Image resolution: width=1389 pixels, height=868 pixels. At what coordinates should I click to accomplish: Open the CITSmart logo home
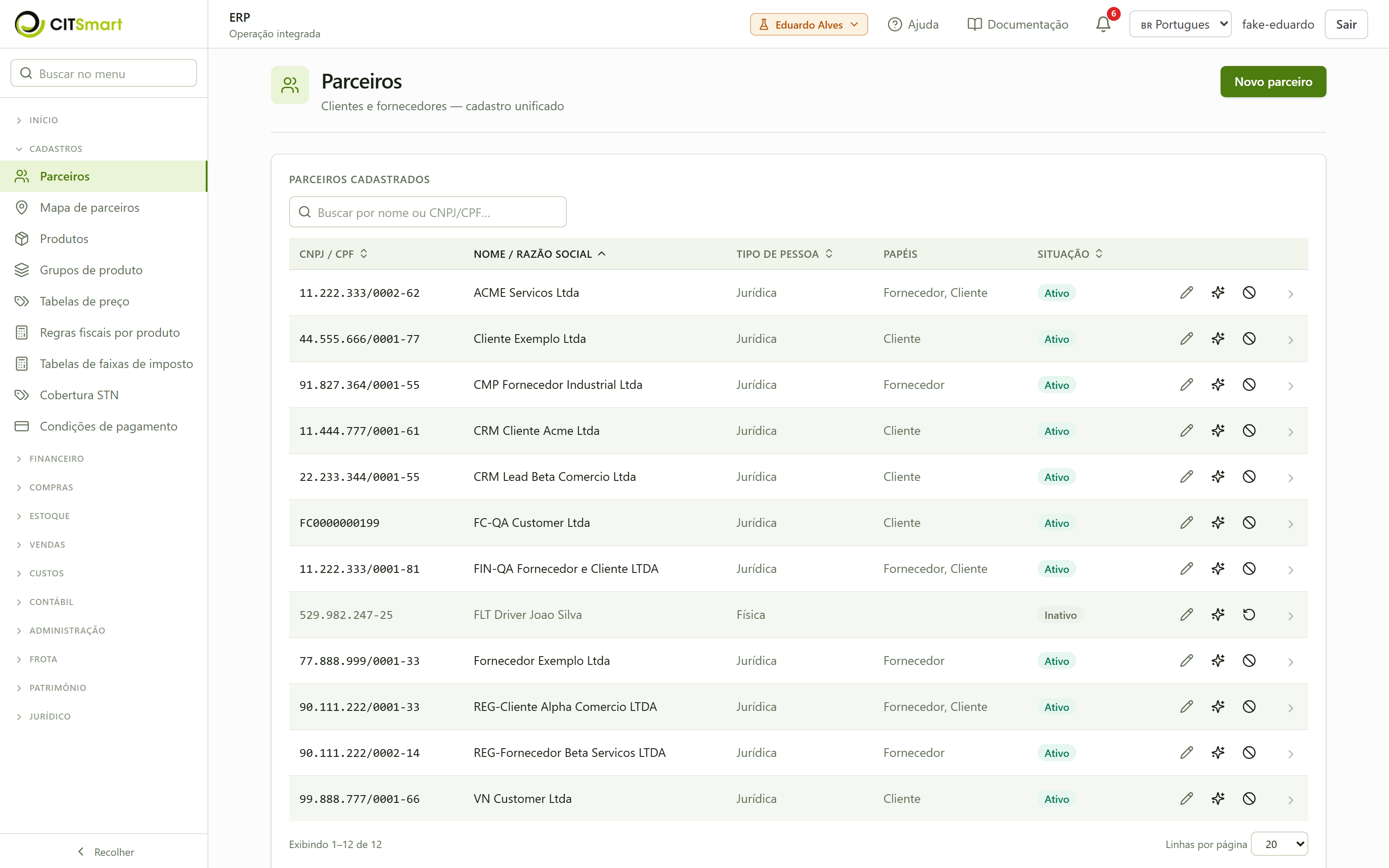click(68, 24)
